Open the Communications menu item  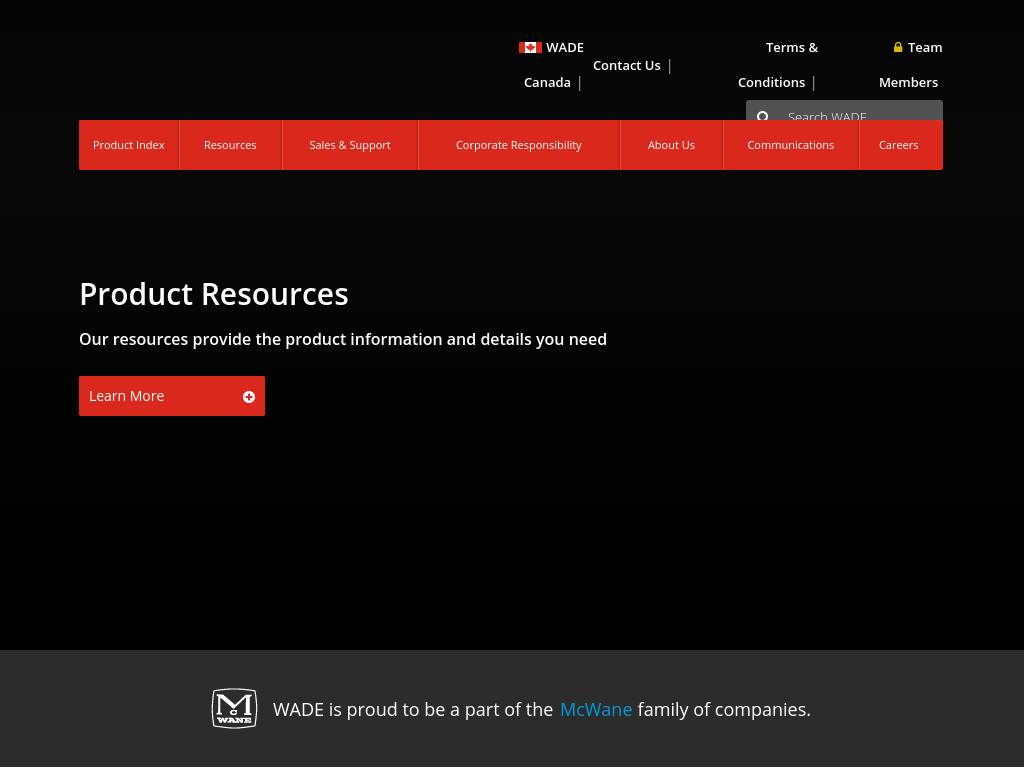[x=790, y=145]
